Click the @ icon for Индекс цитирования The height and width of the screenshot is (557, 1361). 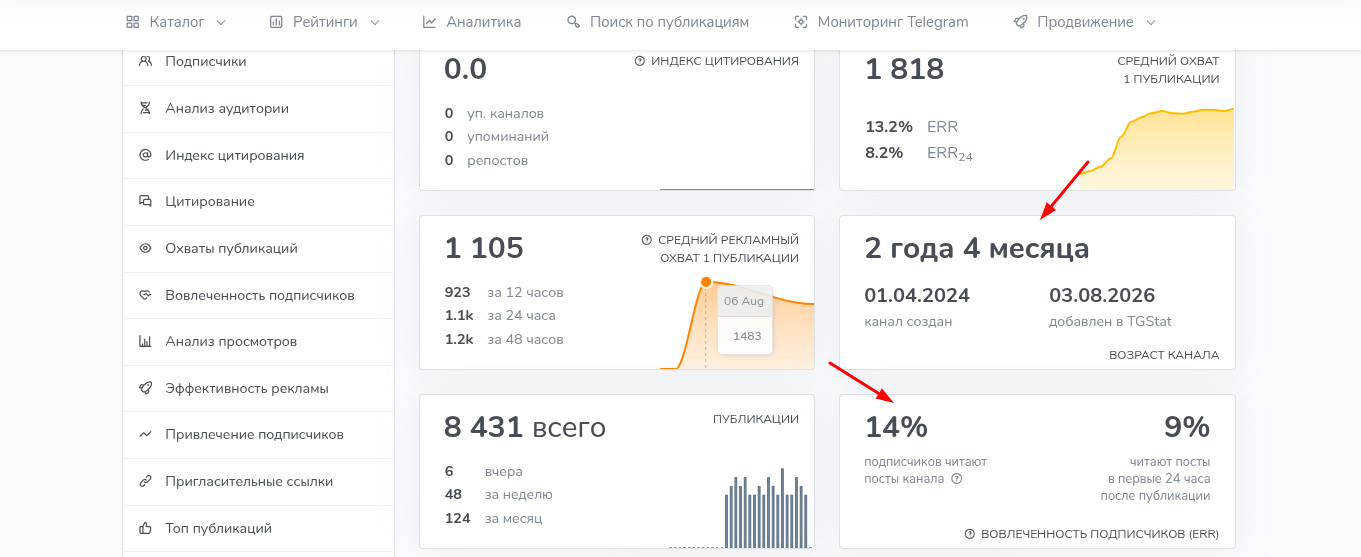(x=145, y=155)
